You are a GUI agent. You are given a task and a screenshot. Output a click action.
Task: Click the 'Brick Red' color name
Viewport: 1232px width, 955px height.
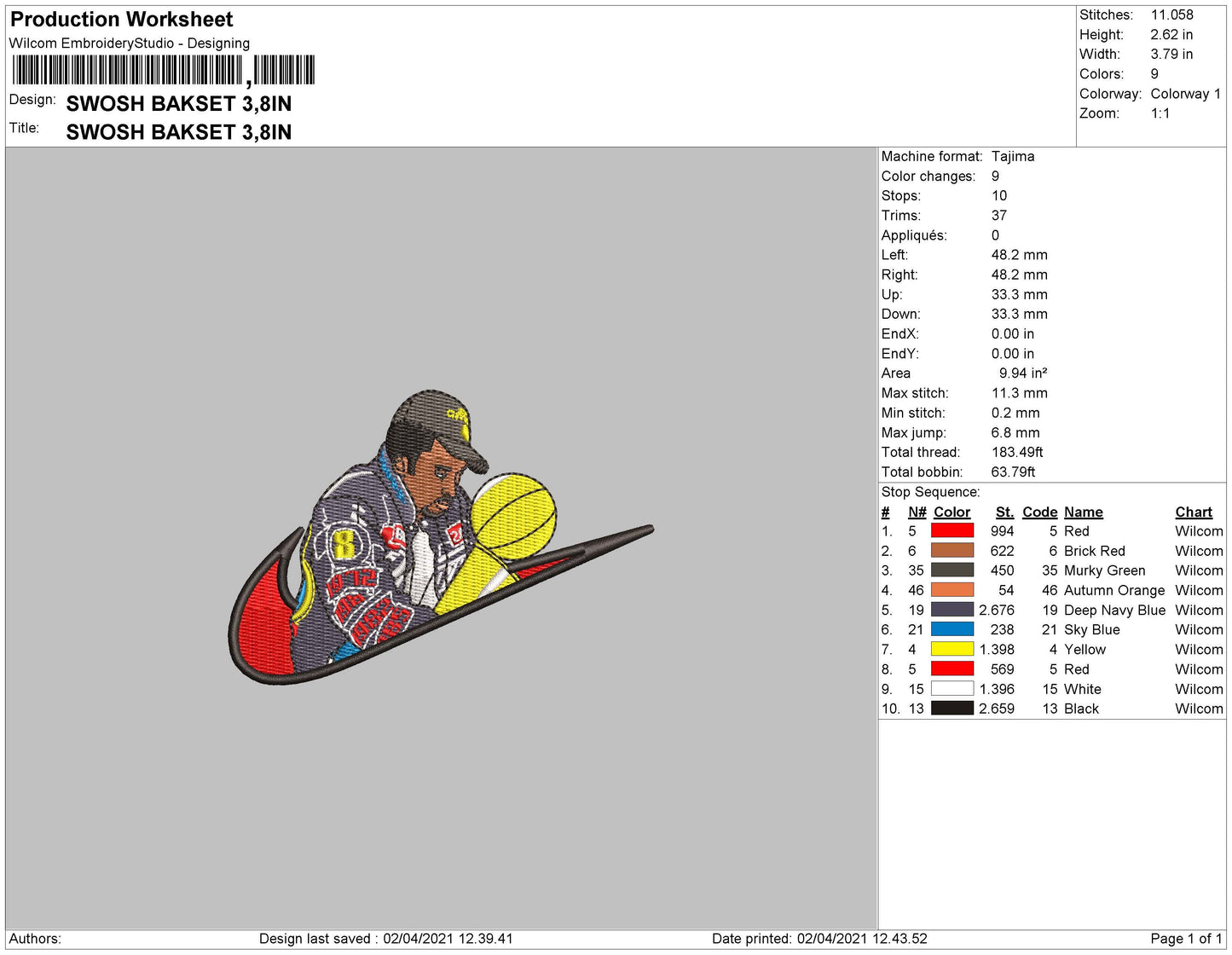point(1094,551)
